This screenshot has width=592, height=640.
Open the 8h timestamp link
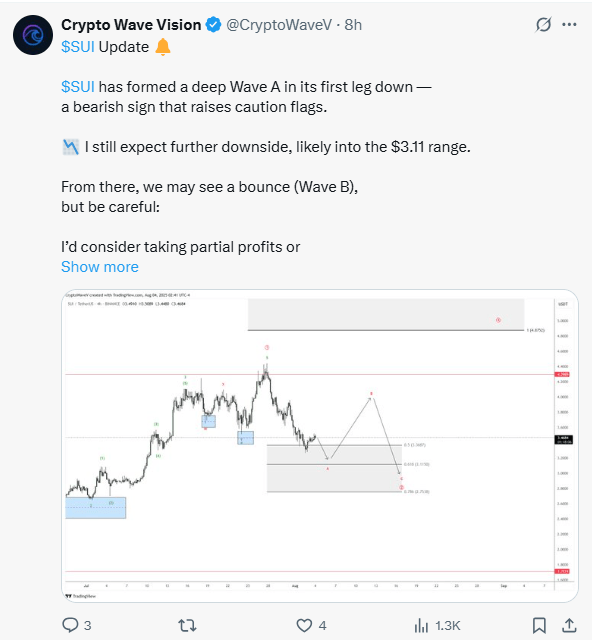coord(353,25)
